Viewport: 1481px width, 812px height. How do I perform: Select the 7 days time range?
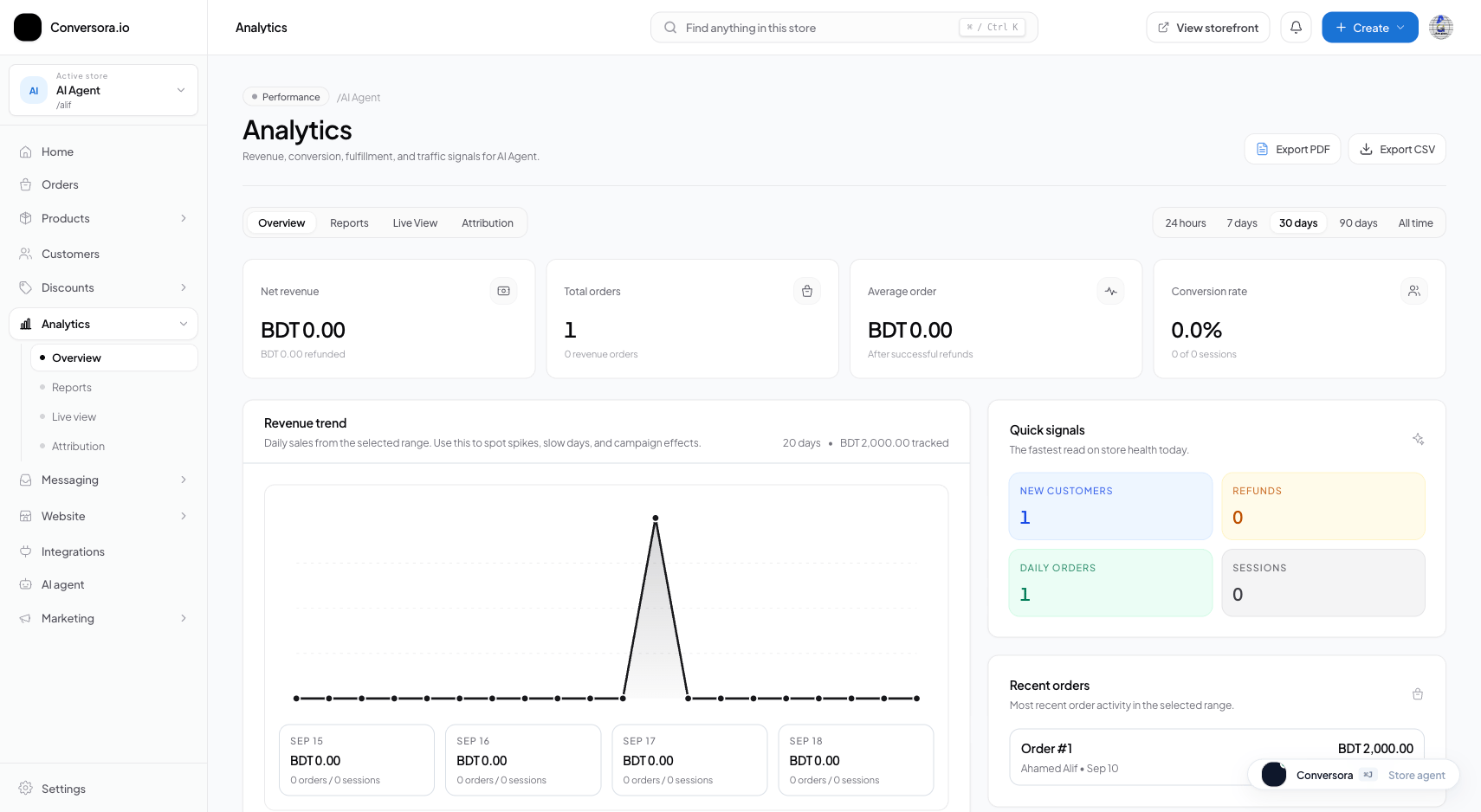click(1242, 223)
